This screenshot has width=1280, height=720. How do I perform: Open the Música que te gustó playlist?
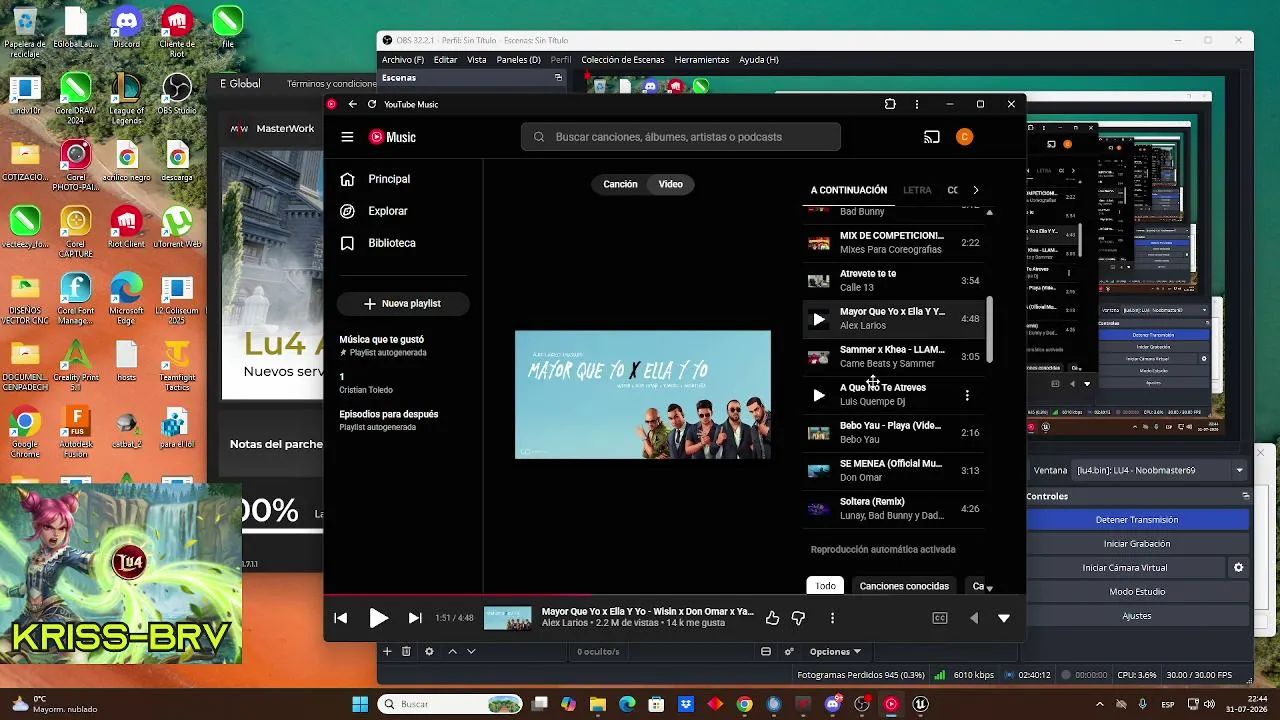pyautogui.click(x=403, y=346)
